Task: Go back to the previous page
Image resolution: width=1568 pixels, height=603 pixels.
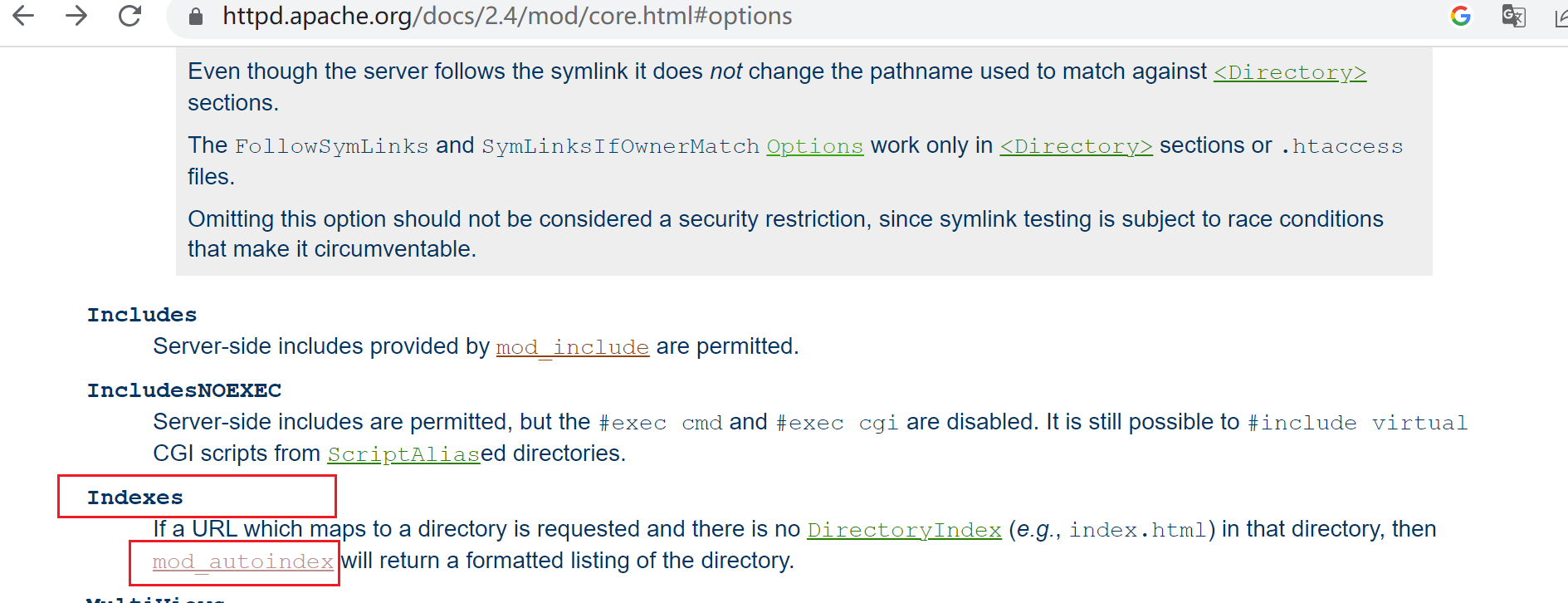Action: coord(24,16)
